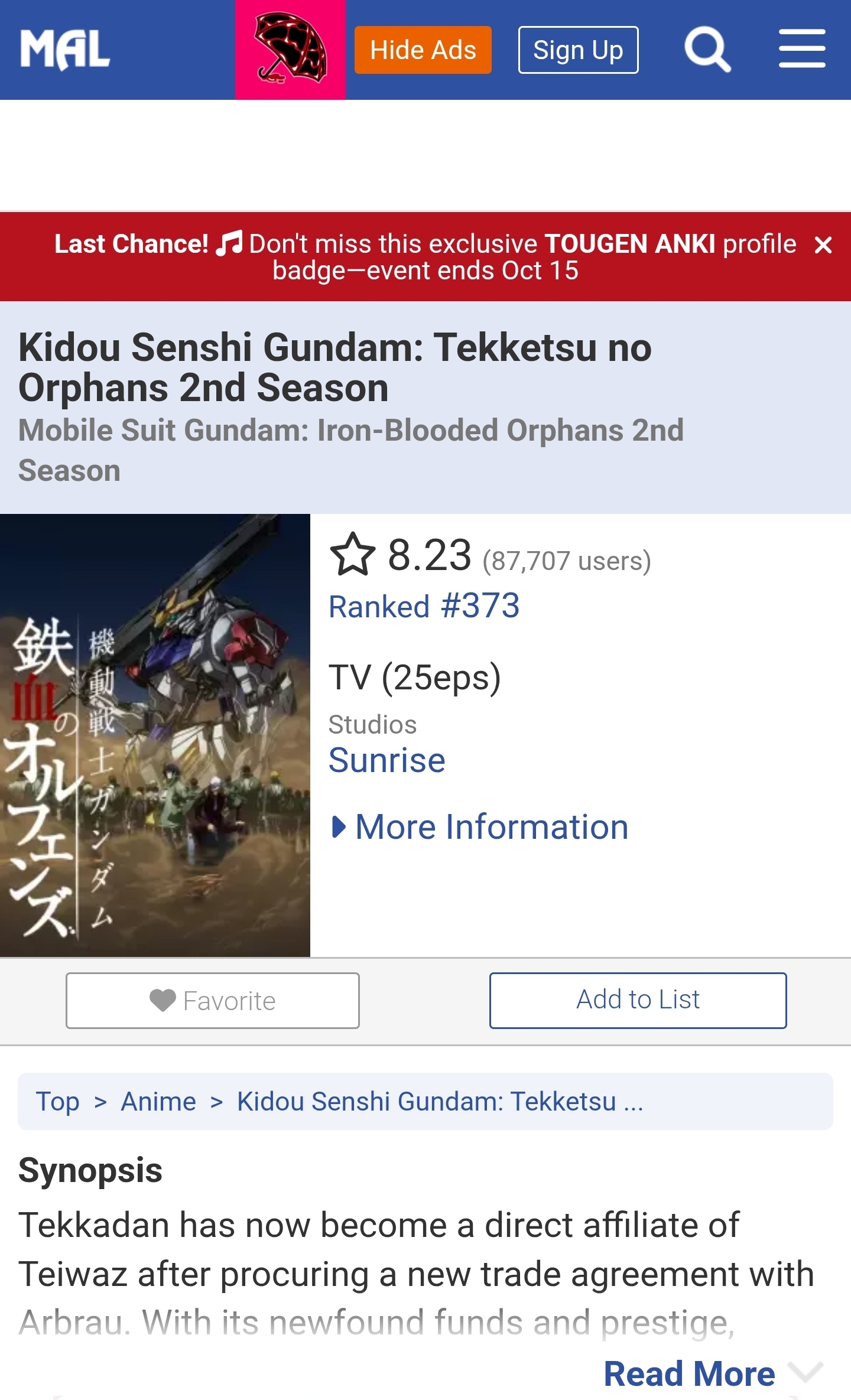Open the search magnifier icon

pyautogui.click(x=707, y=50)
